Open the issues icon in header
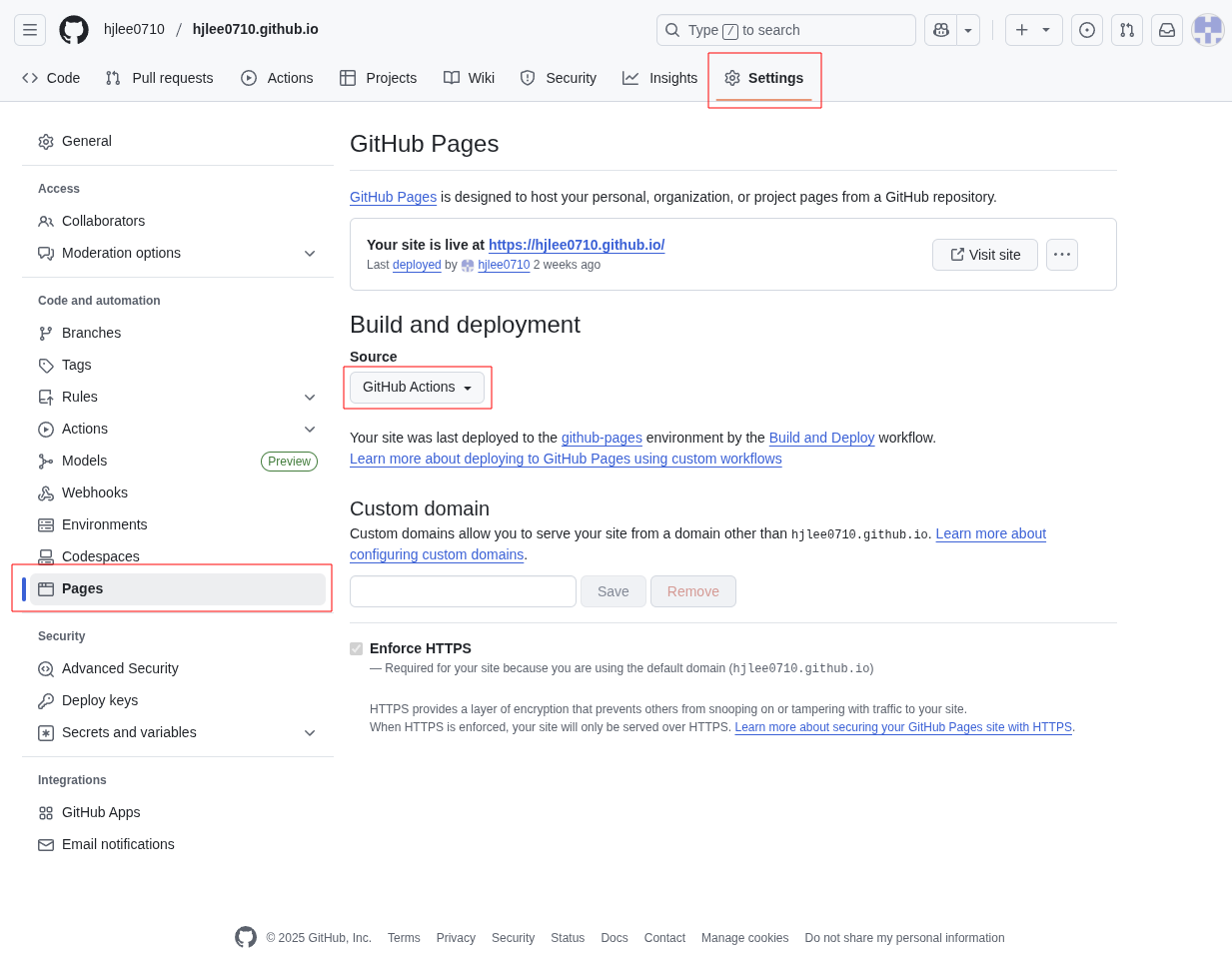 pos(1086,30)
